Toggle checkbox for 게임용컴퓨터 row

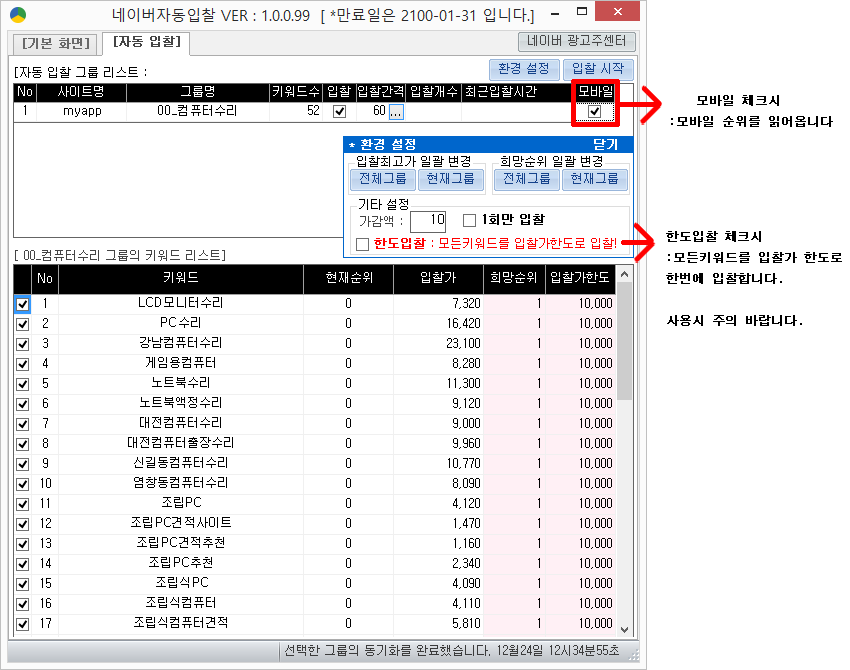(22, 364)
